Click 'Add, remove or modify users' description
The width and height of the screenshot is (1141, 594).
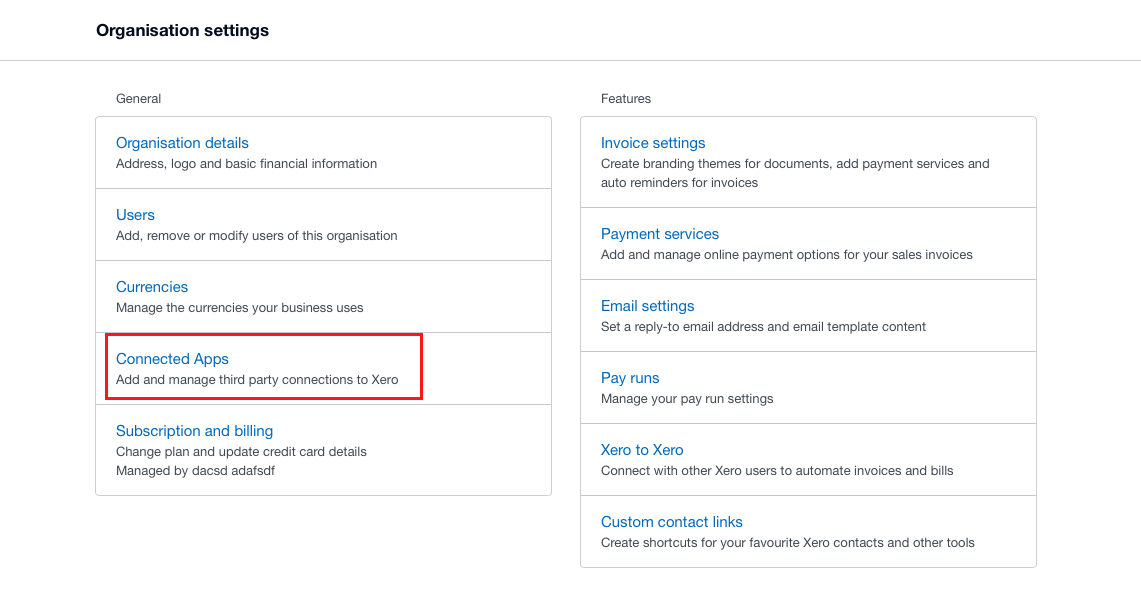pyautogui.click(x=256, y=236)
